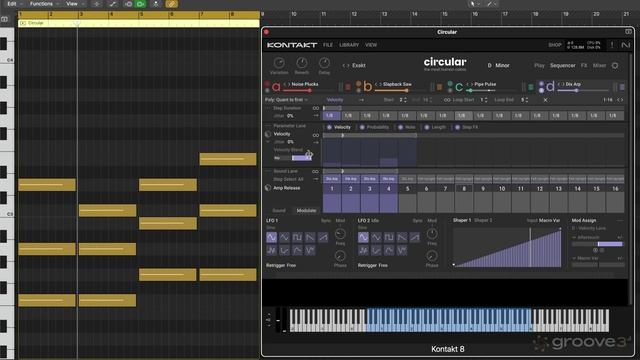Select the LFO 1 ramp up waveform icon

[x=323, y=237]
